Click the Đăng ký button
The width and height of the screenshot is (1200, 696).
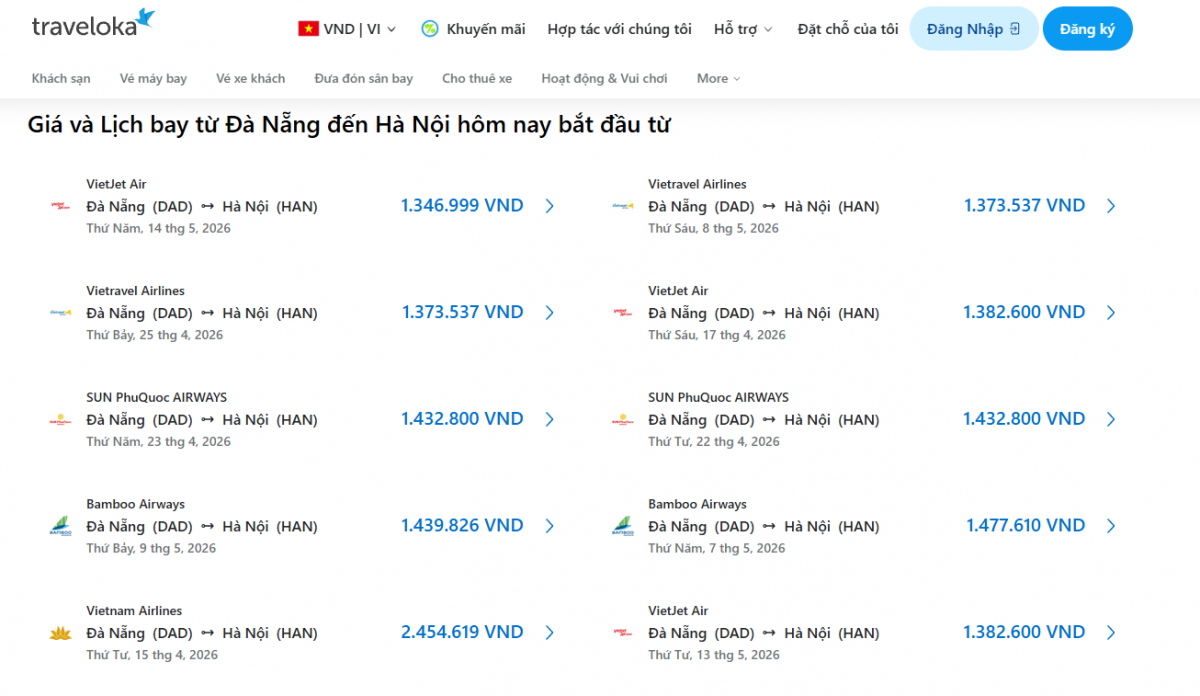(x=1088, y=28)
